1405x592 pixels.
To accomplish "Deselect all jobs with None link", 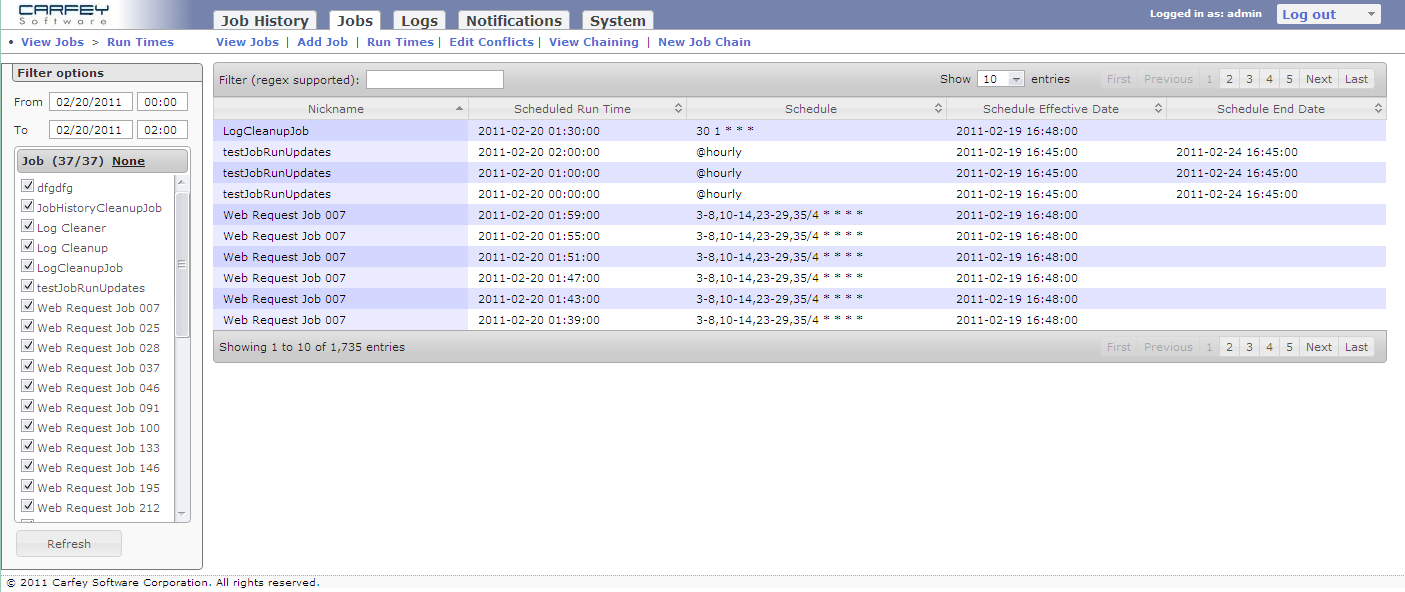I will pos(128,161).
